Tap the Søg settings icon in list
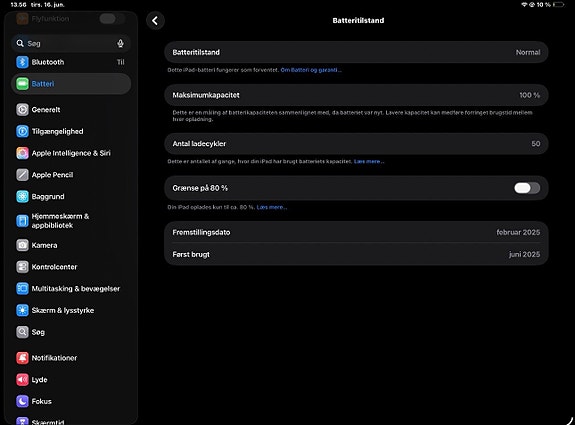This screenshot has height=425, width=575. point(22,332)
